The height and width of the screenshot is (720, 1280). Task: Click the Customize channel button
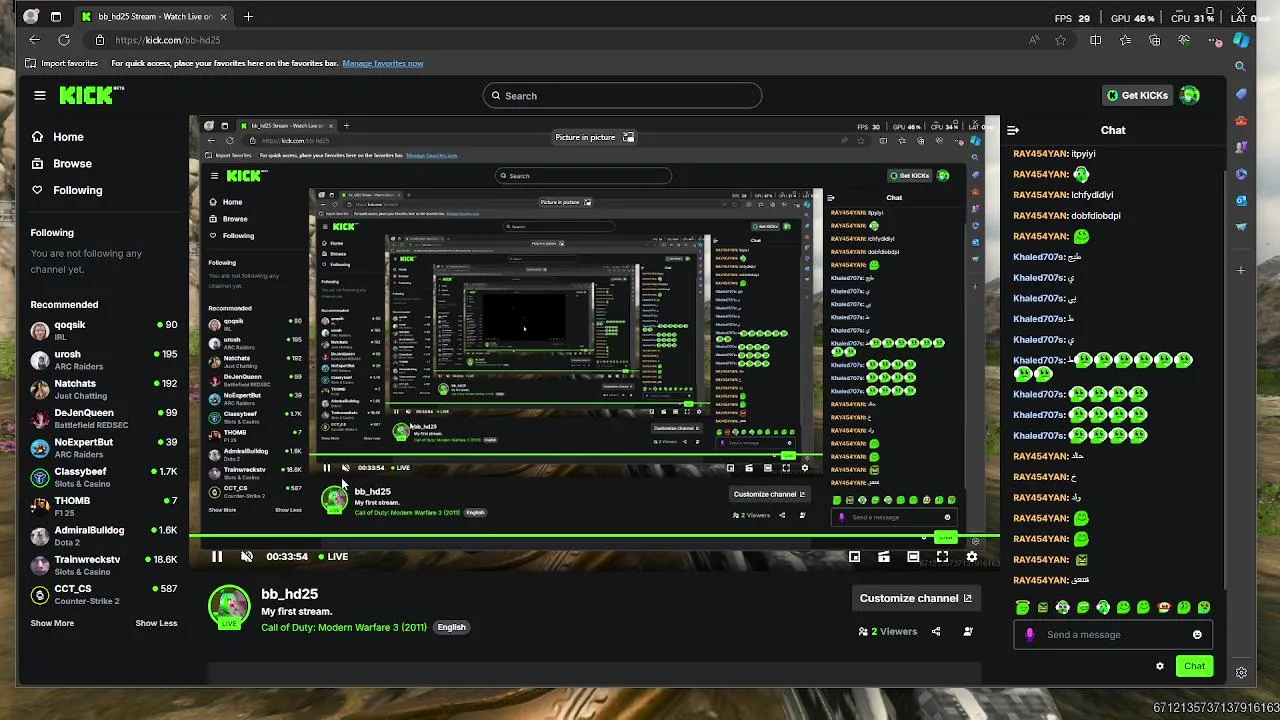point(916,598)
